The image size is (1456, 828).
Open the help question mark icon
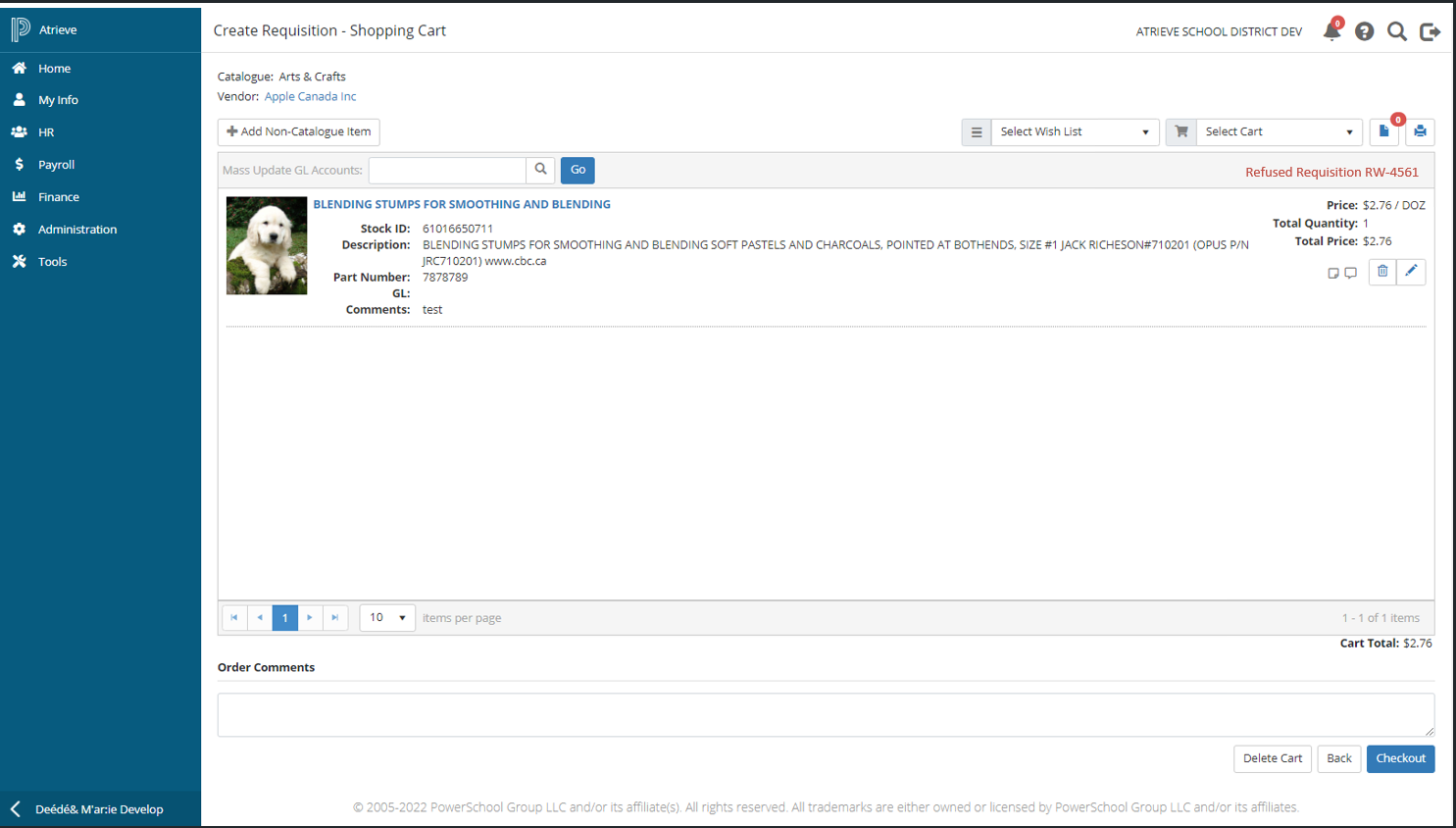click(x=1364, y=31)
